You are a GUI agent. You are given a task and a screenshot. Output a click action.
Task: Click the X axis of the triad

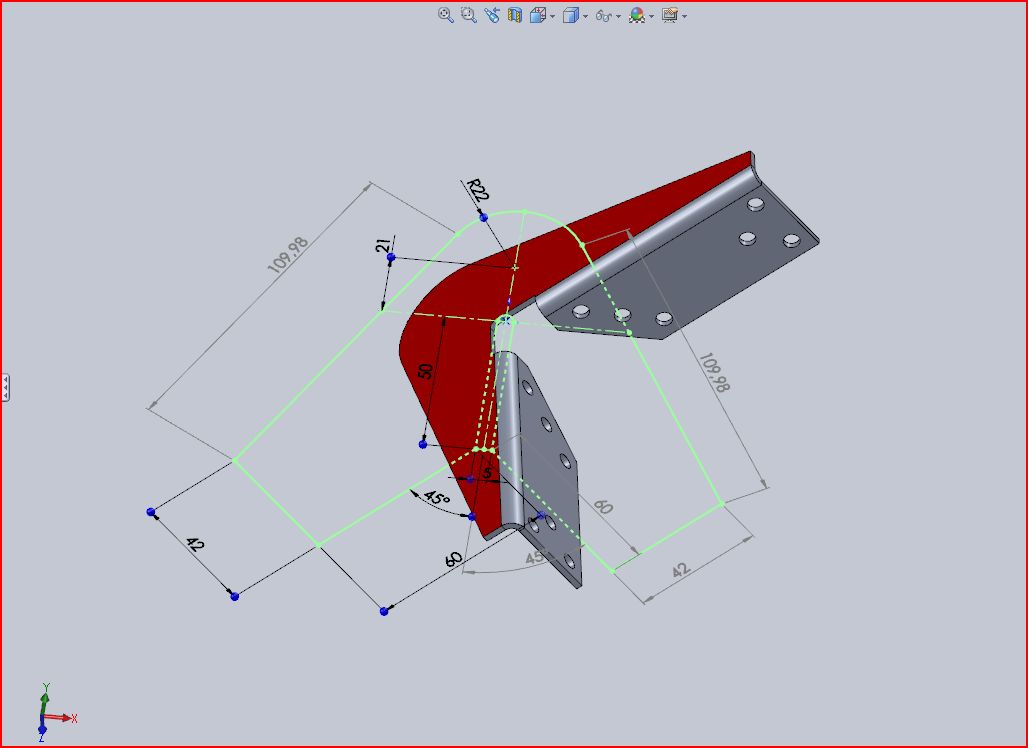pyautogui.click(x=62, y=718)
